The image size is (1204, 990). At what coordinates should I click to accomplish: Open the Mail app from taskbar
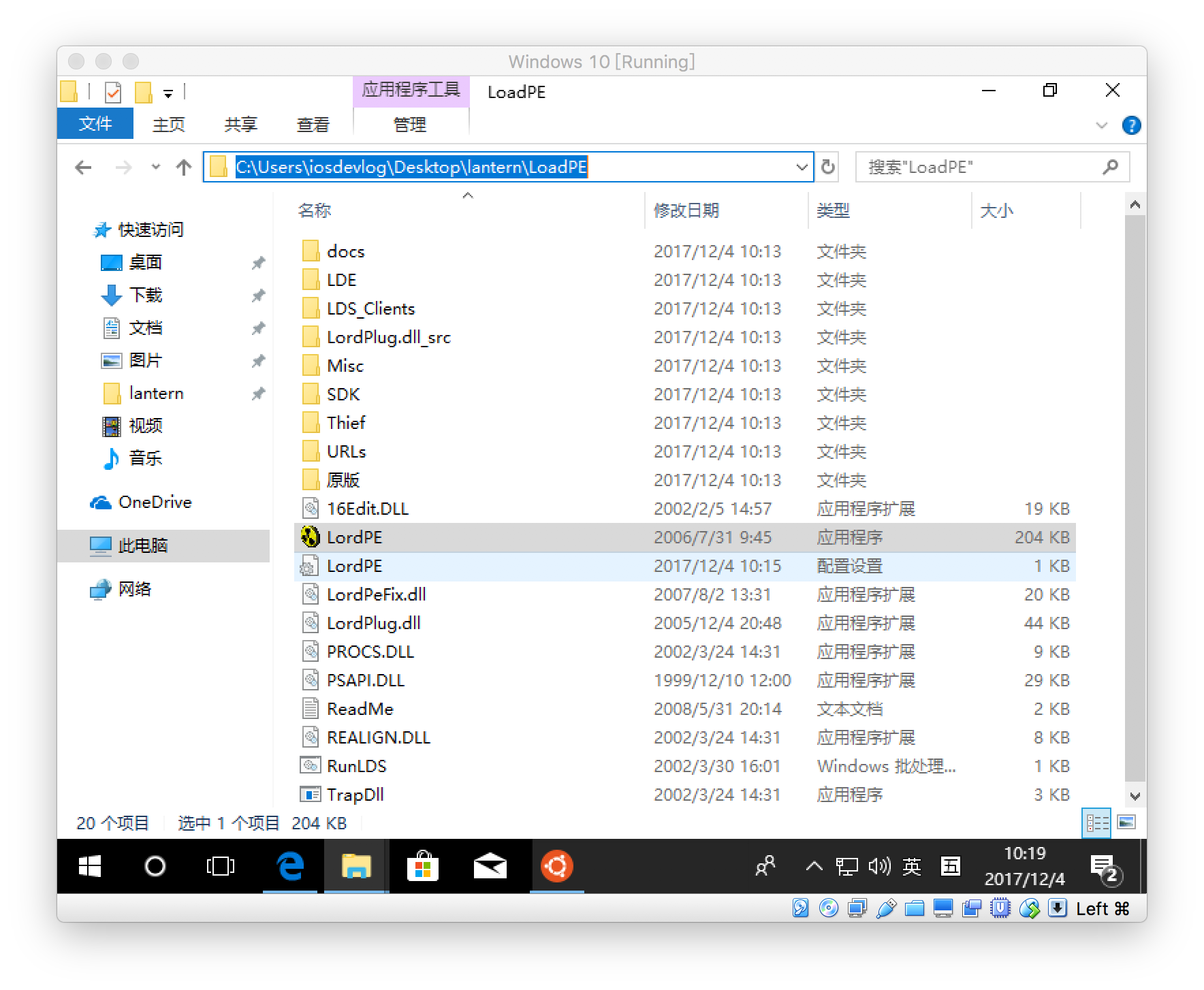490,866
